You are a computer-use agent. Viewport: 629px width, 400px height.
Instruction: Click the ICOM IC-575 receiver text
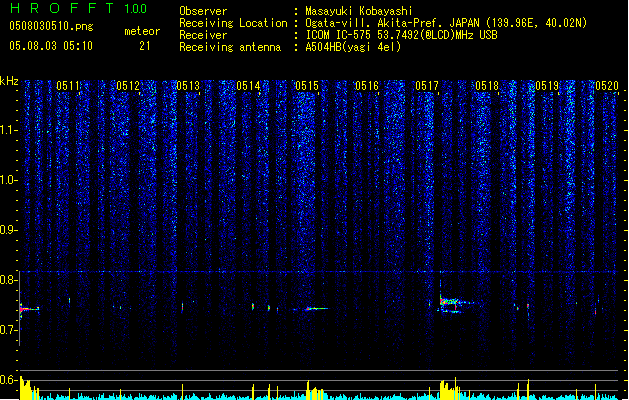click(401, 35)
